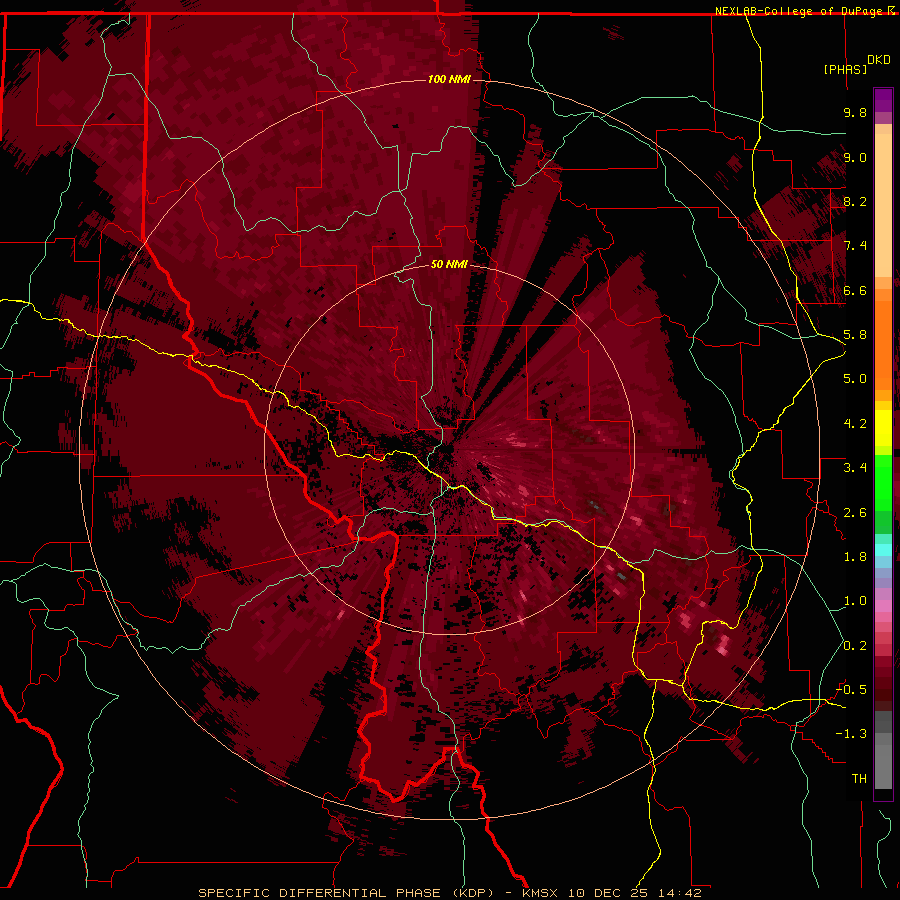Viewport: 900px width, 900px height.
Task: Click the gray bottom segment of the color bar
Action: [x=883, y=761]
